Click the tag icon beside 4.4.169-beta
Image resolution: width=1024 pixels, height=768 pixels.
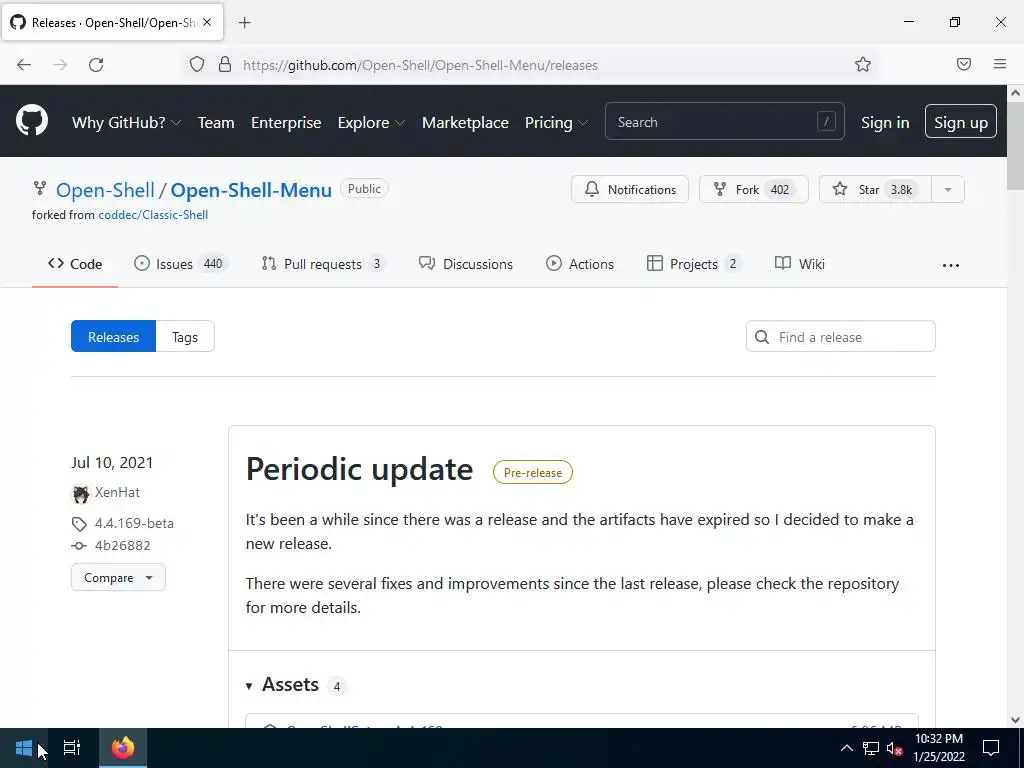(x=79, y=524)
